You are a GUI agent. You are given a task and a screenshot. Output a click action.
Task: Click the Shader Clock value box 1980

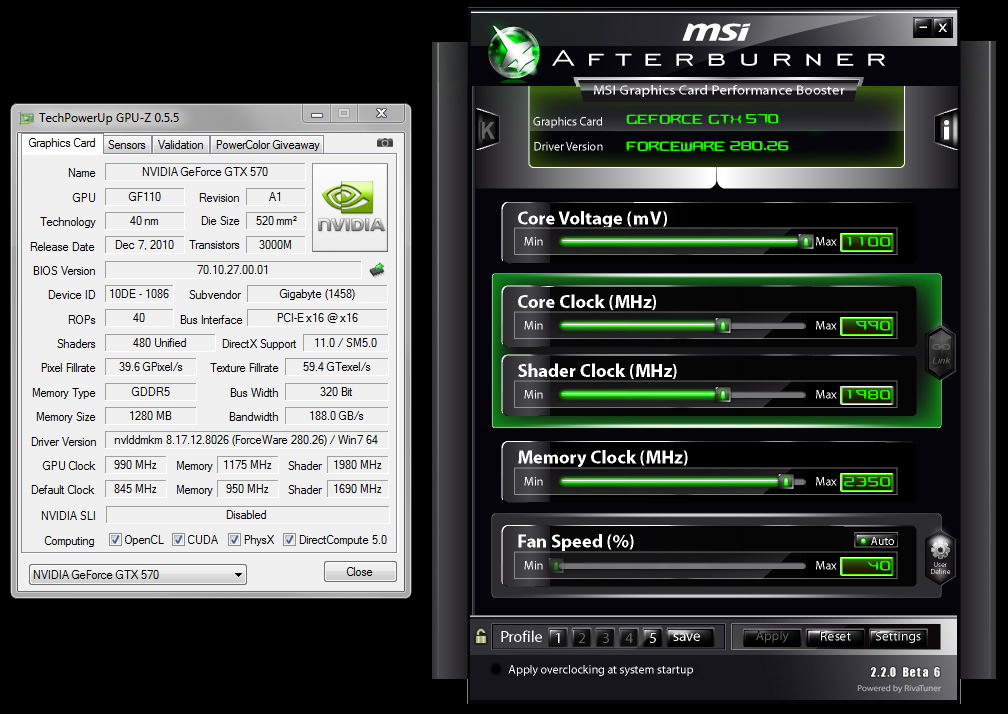(867, 395)
